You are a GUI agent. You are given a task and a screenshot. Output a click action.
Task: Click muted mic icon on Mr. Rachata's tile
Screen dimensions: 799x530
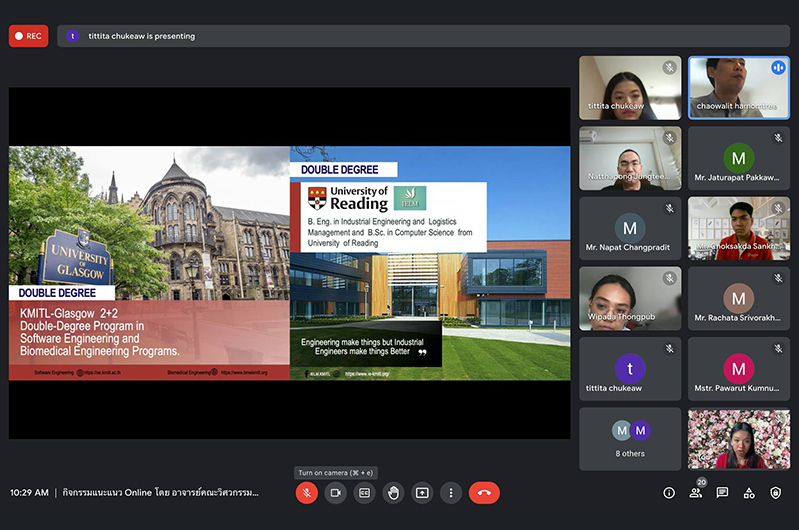pos(778,278)
